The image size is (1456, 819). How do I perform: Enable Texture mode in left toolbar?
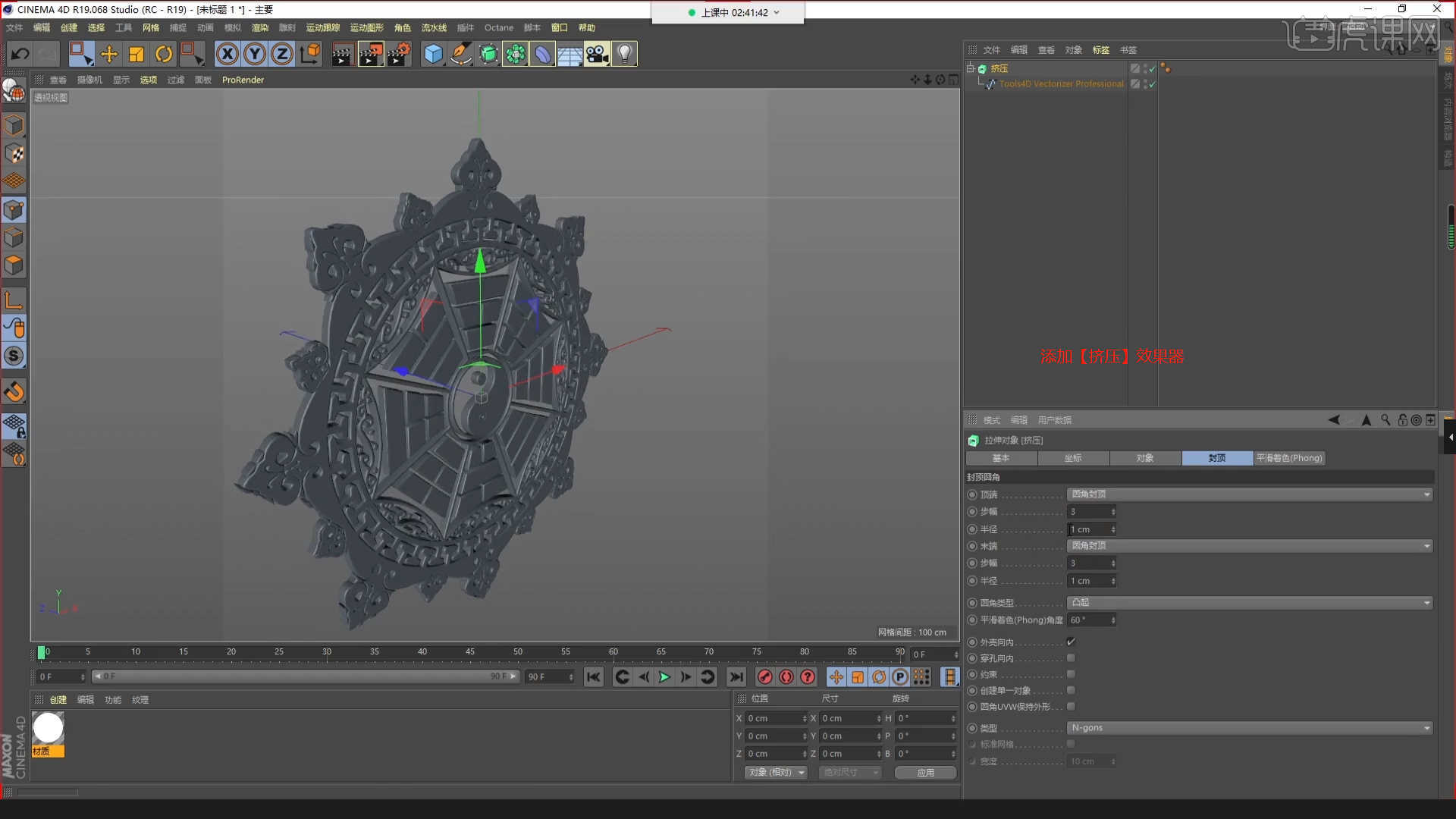[x=14, y=153]
